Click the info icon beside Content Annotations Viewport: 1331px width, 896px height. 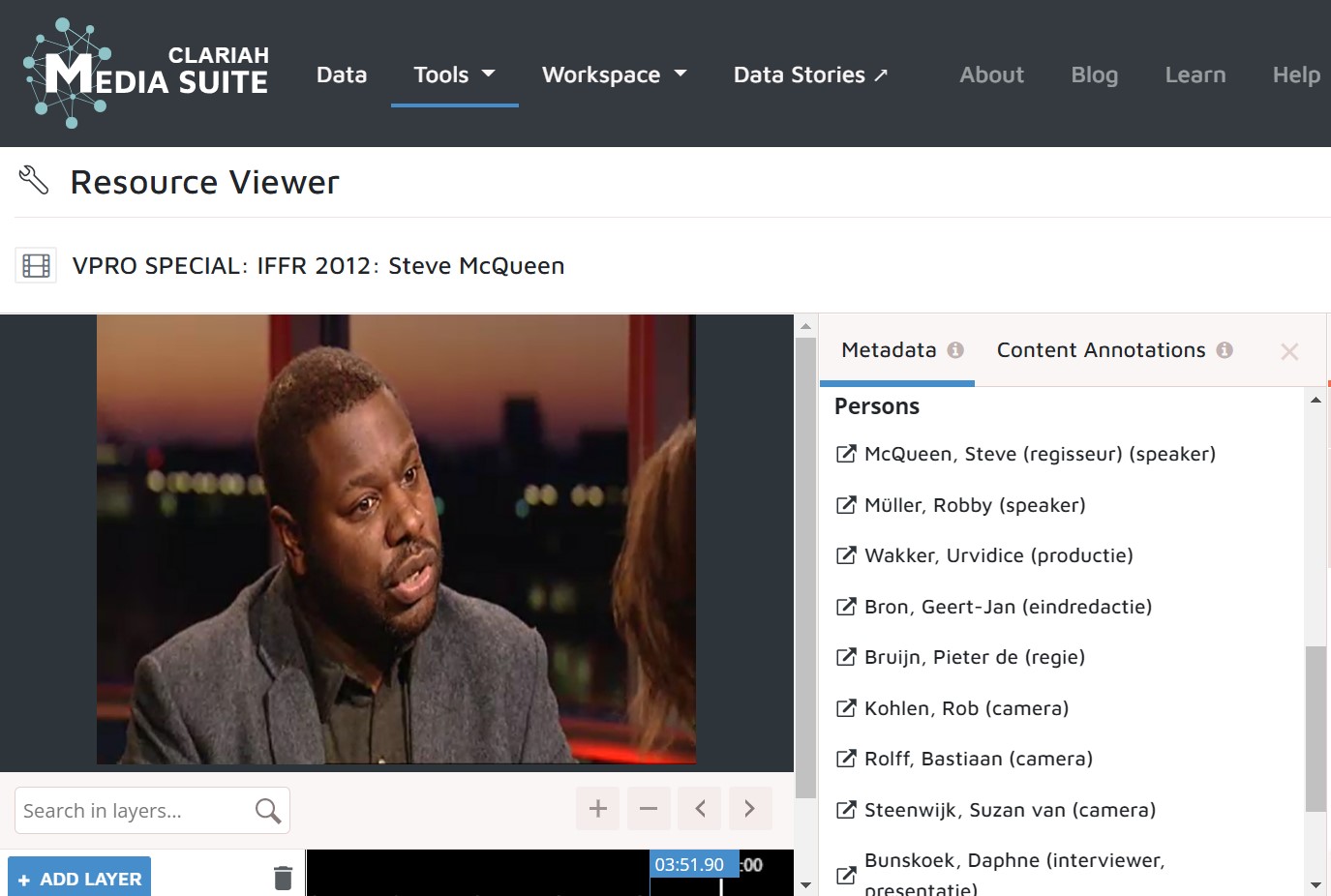tap(1225, 350)
